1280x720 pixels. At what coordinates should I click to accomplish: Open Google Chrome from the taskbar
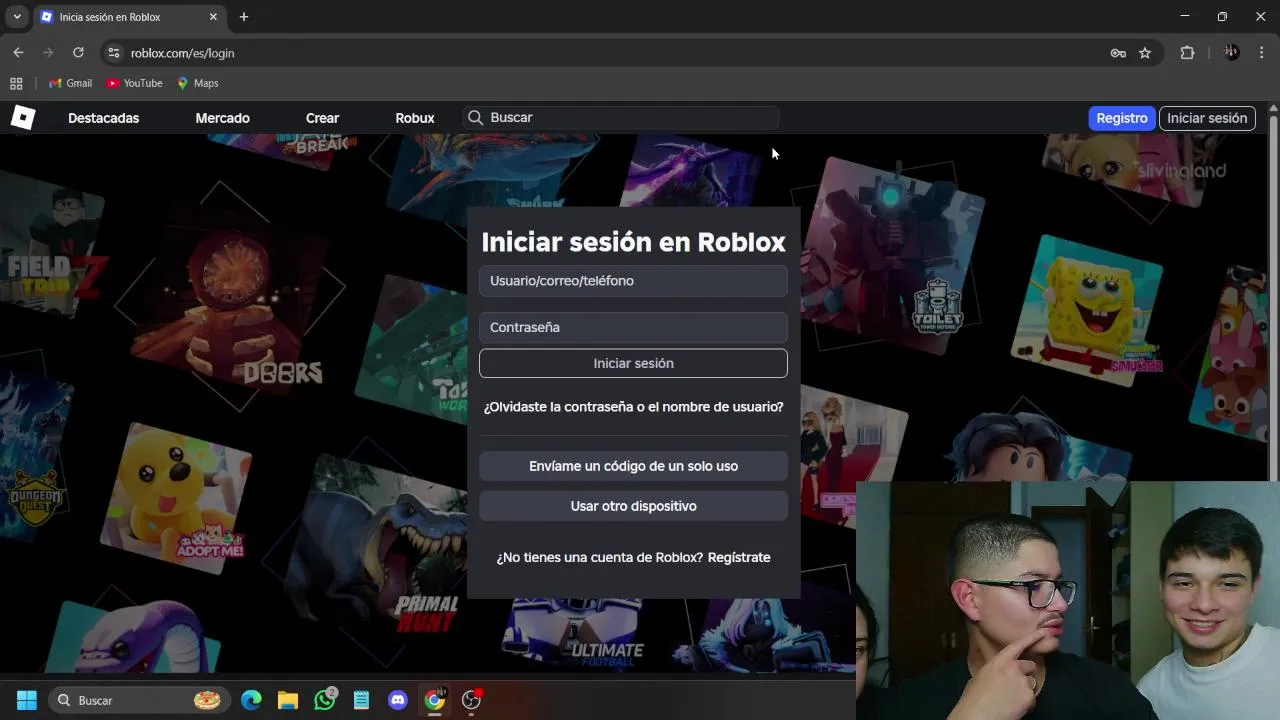[x=434, y=700]
